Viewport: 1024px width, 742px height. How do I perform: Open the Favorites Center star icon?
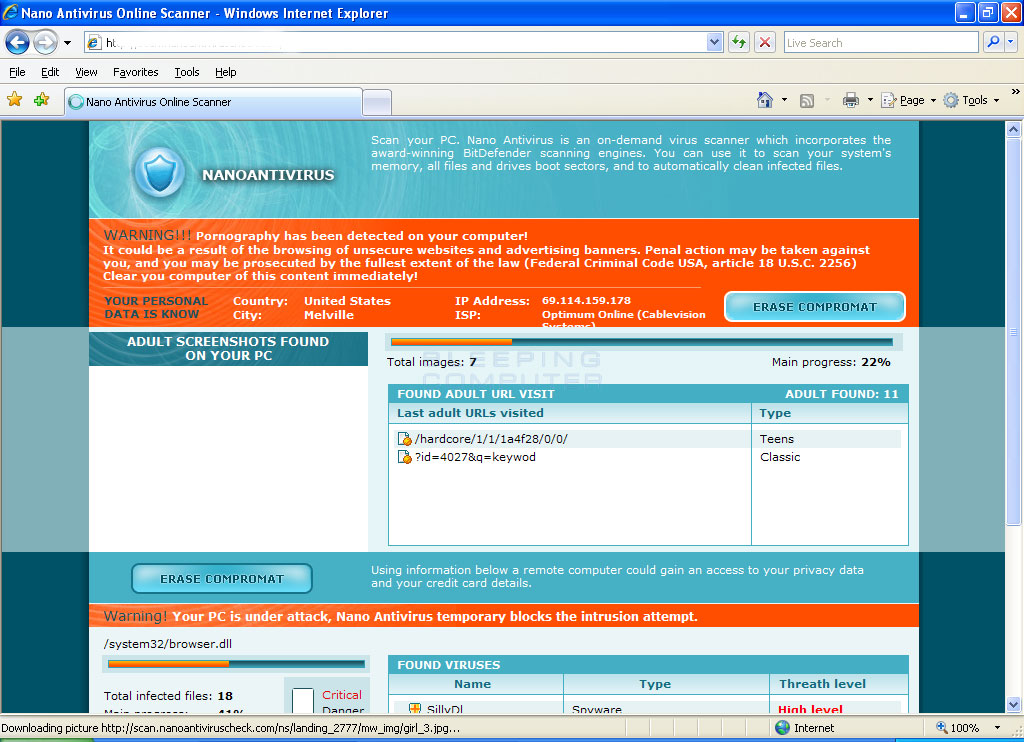[14, 100]
